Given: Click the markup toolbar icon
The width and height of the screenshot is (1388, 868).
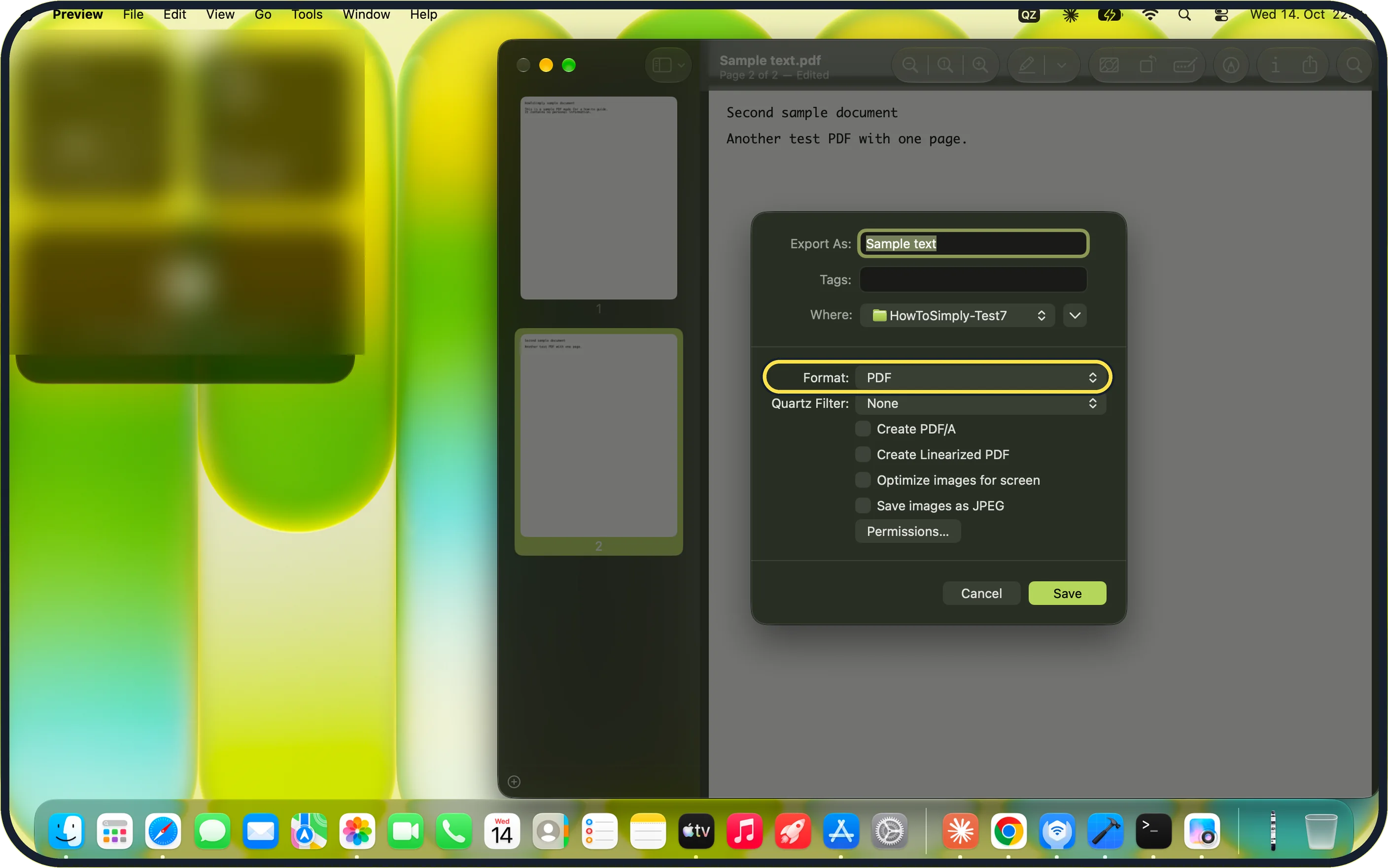Looking at the screenshot, I should tap(1231, 66).
